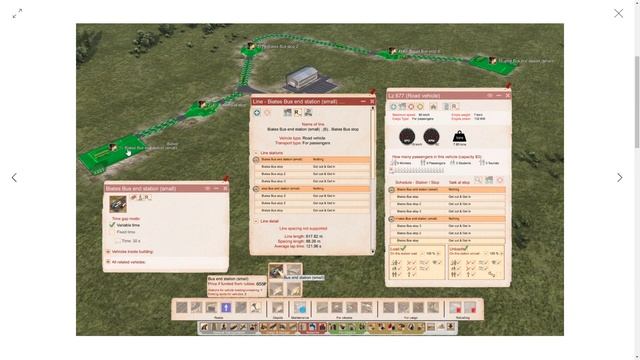Enable Fixed time gap mode
The width and height of the screenshot is (640, 360).
[x=112, y=232]
